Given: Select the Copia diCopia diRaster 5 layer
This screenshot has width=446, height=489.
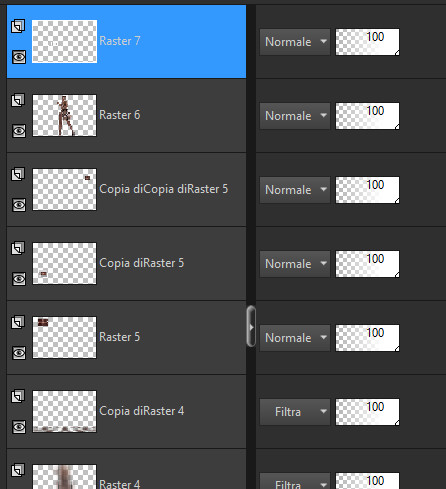Looking at the screenshot, I should pyautogui.click(x=163, y=189).
